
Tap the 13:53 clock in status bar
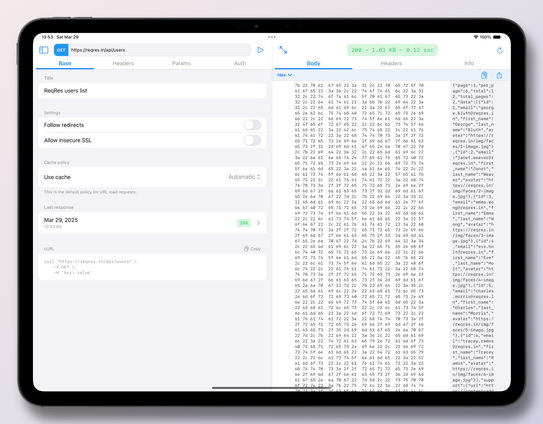tap(47, 37)
